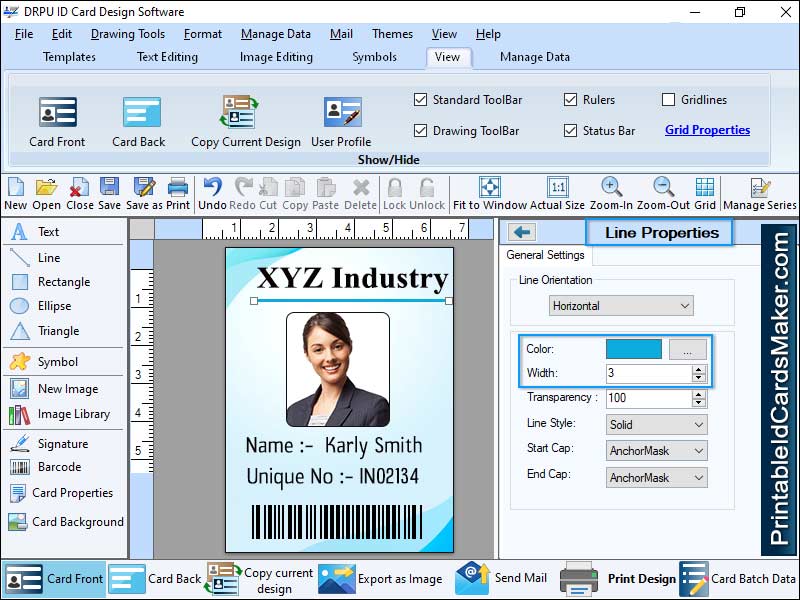
Task: Click the color browse ellipsis button
Action: click(687, 349)
